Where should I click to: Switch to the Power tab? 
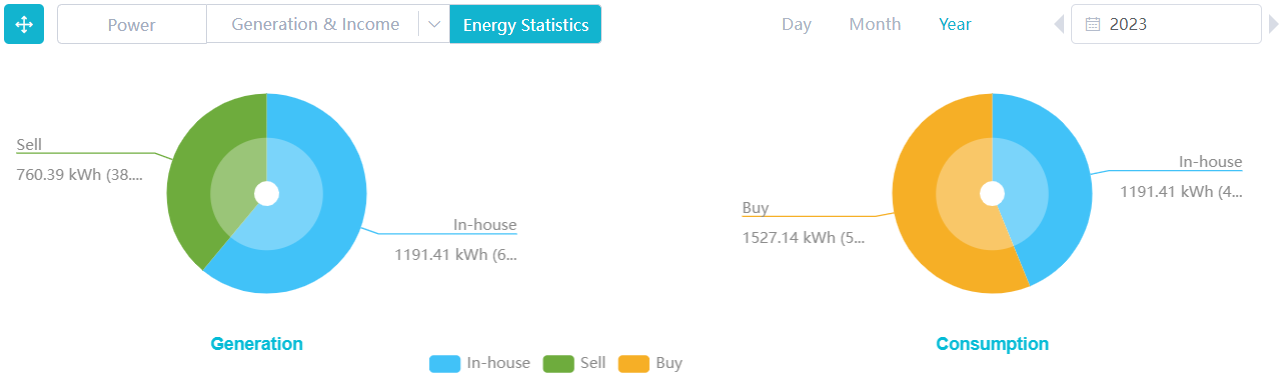coord(132,24)
